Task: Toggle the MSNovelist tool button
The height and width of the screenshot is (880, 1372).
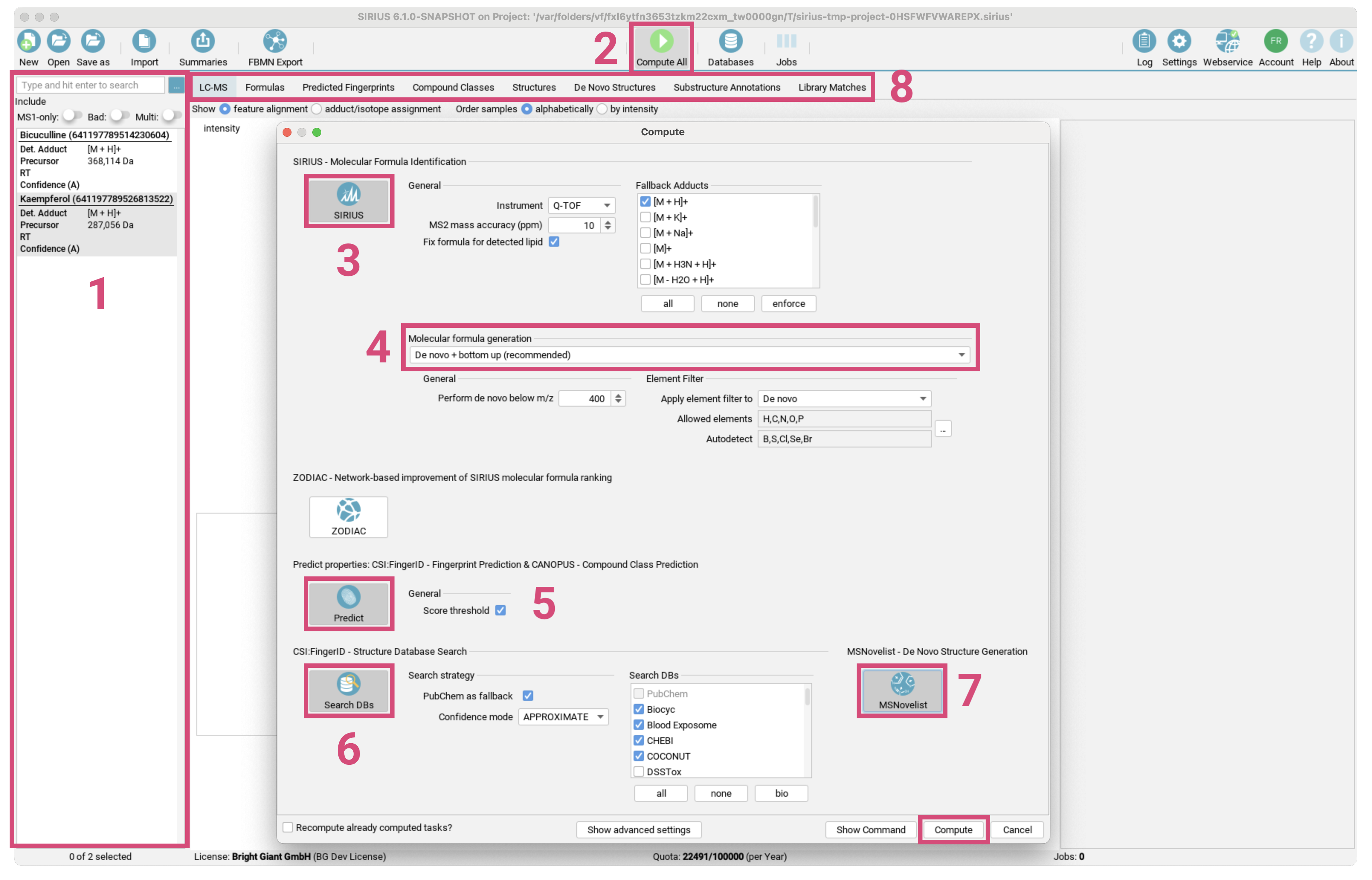Action: pos(903,691)
